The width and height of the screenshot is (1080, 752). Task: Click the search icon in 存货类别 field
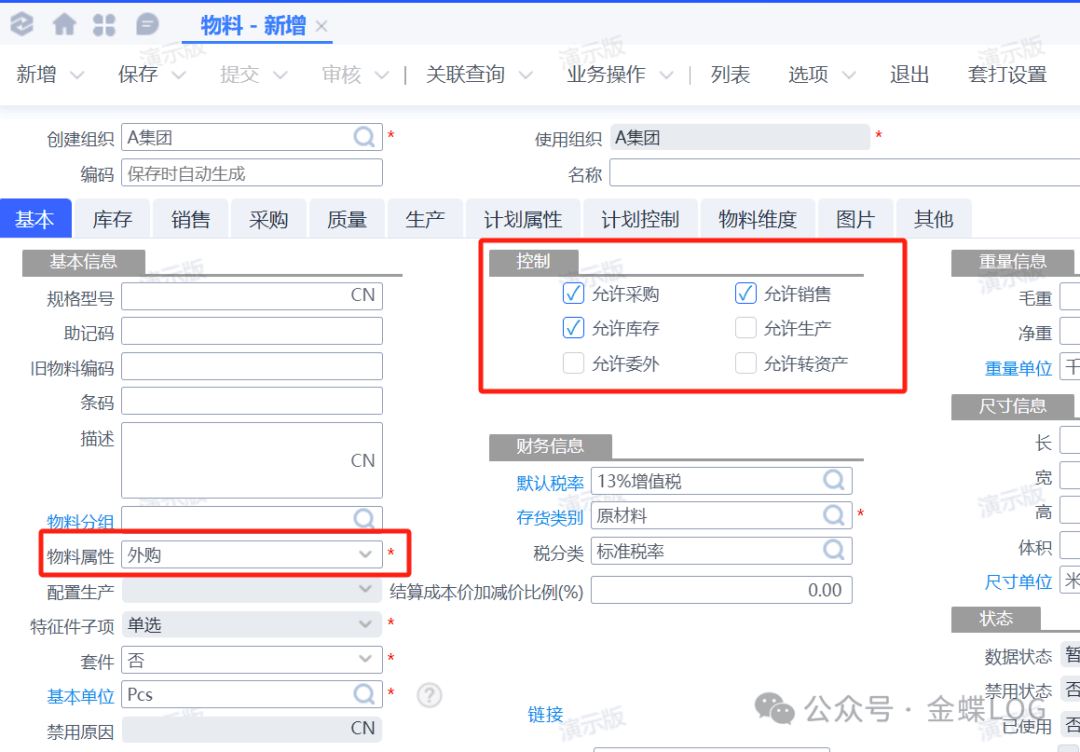coord(834,516)
